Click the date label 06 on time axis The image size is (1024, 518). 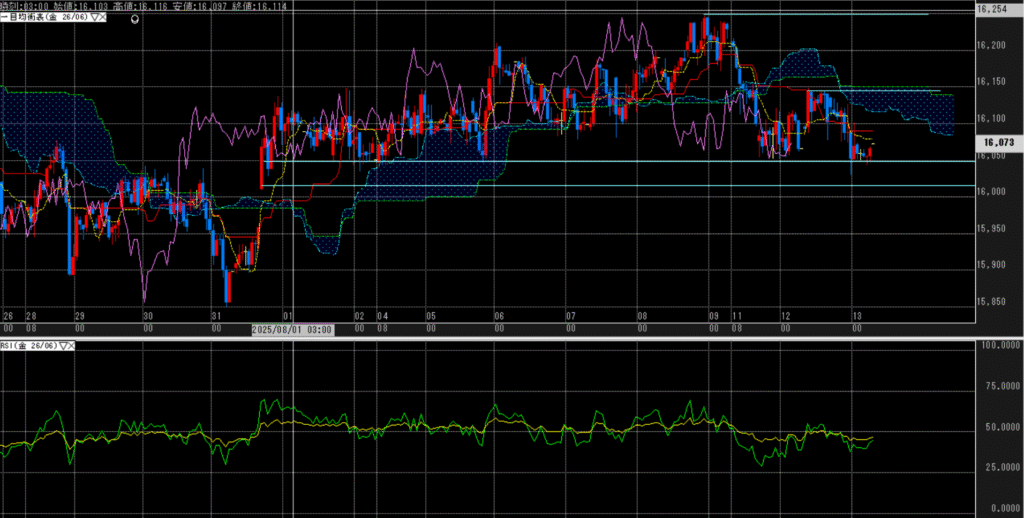[500, 316]
